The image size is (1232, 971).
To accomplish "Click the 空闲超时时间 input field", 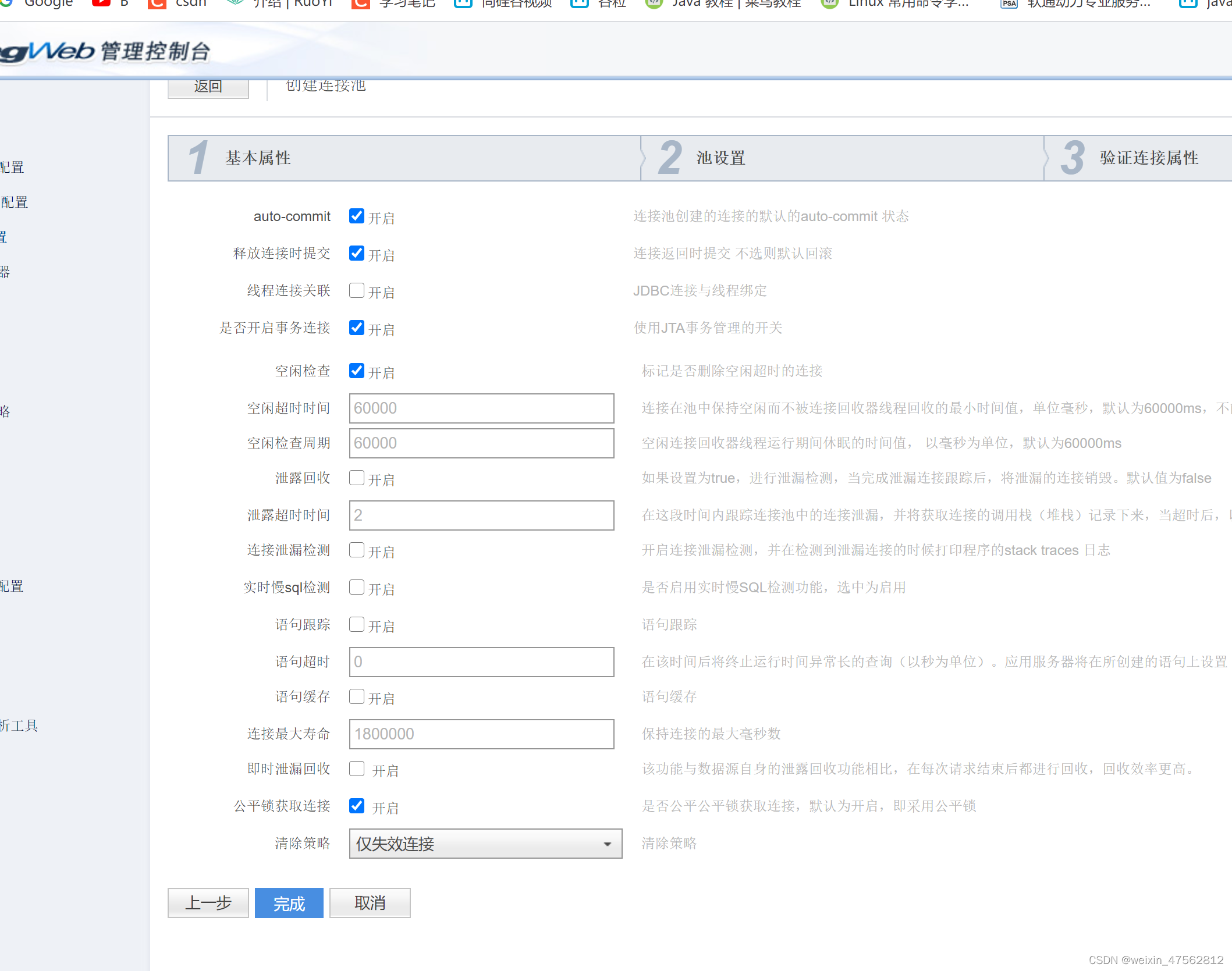I will (x=481, y=408).
